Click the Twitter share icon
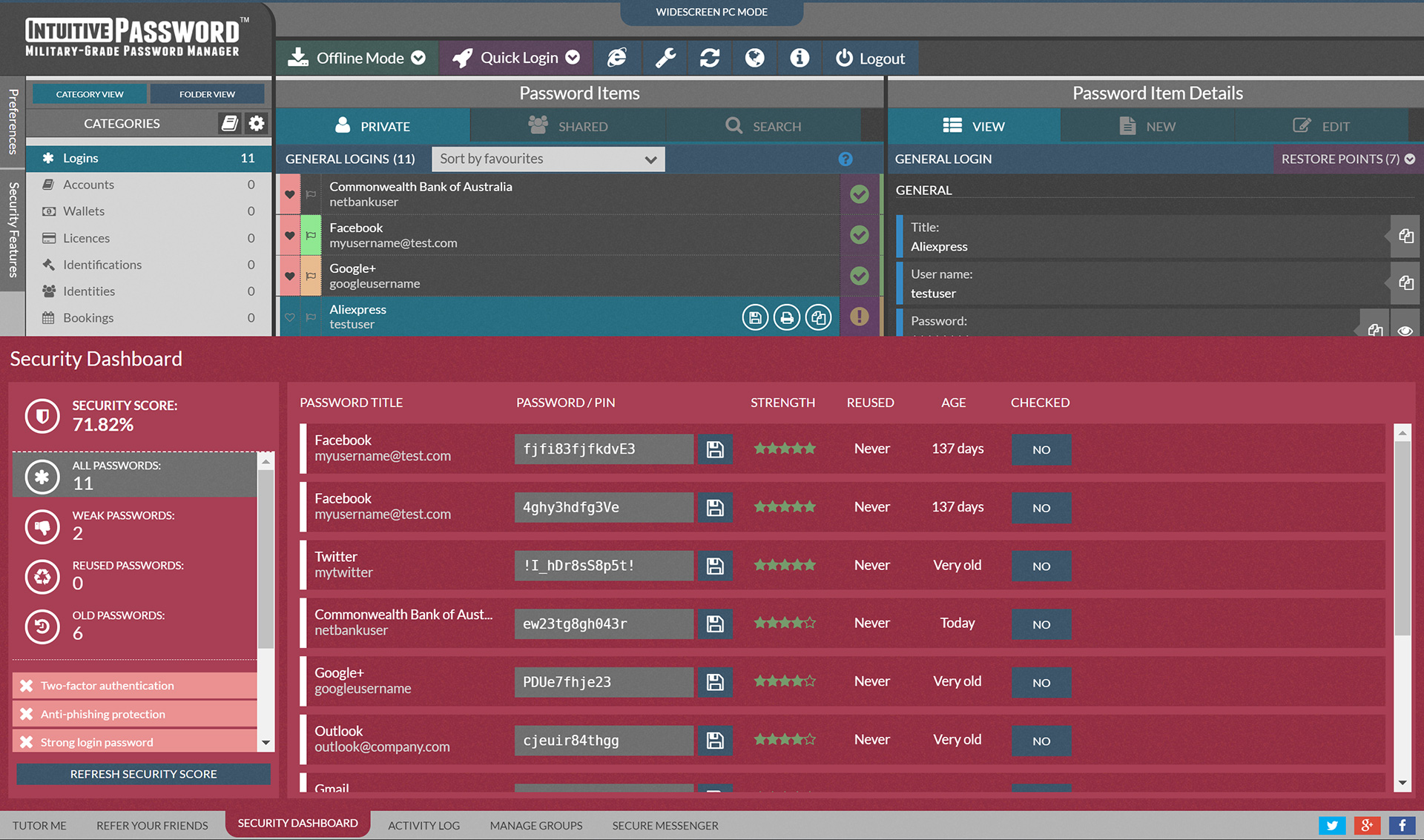Viewport: 1424px width, 840px height. pos(1332,825)
